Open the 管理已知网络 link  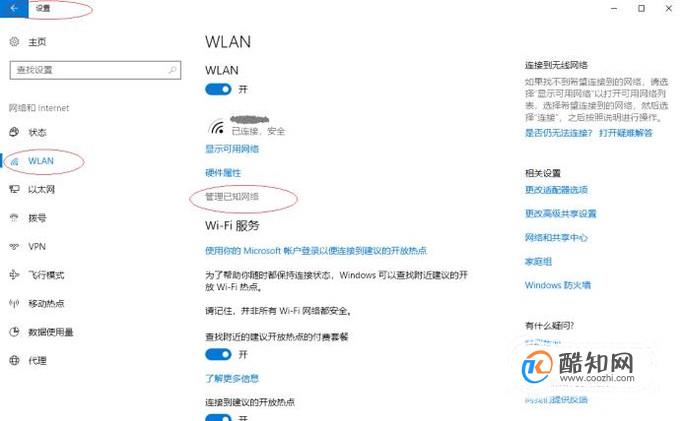232,197
